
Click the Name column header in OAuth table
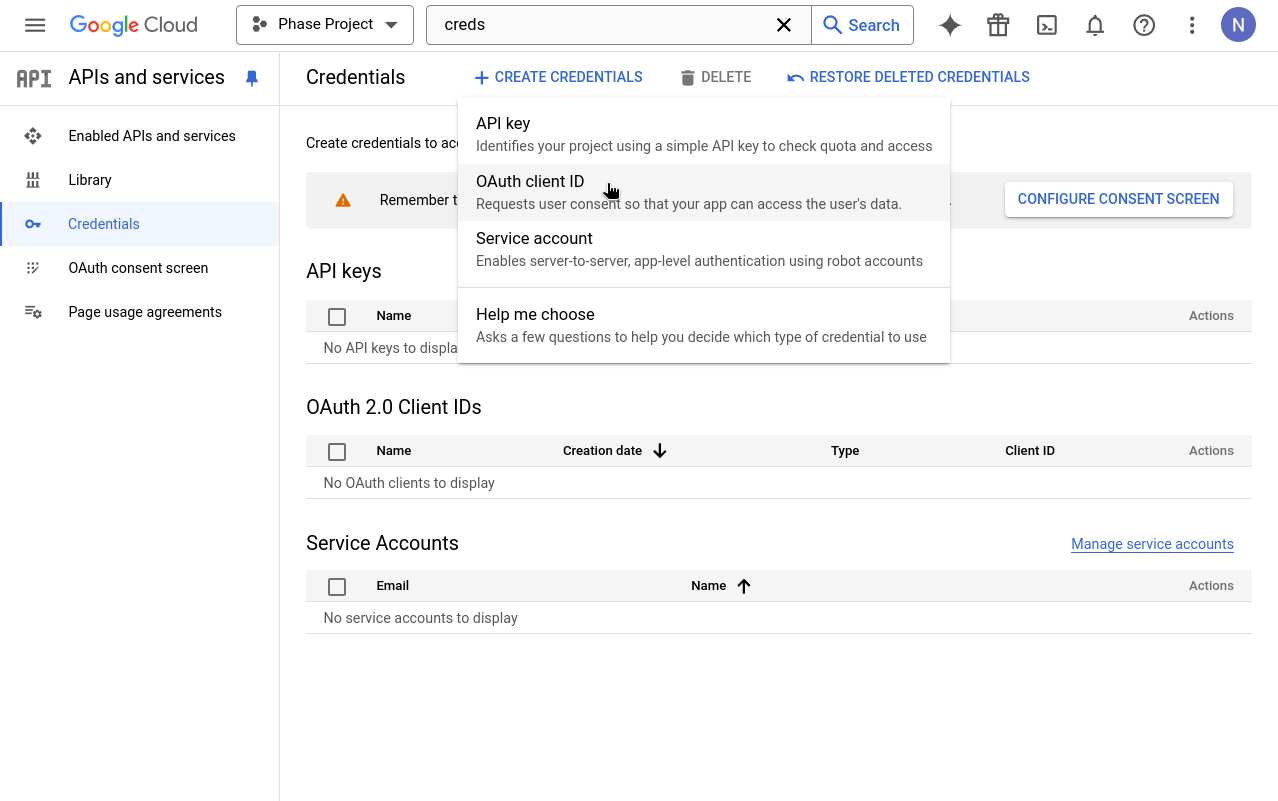tap(394, 451)
